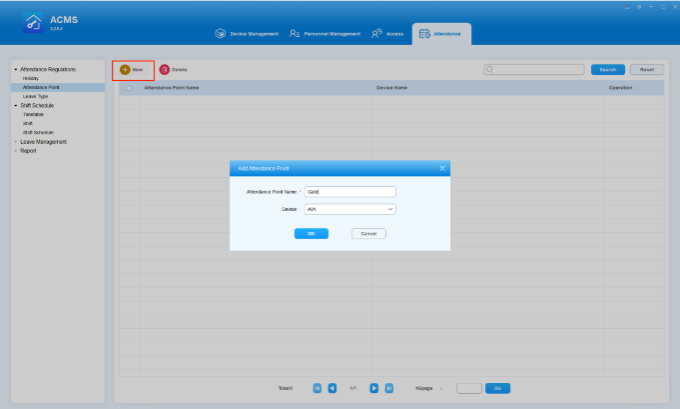This screenshot has height=409, width=680.
Task: Jump to the last page of results
Action: [389, 388]
